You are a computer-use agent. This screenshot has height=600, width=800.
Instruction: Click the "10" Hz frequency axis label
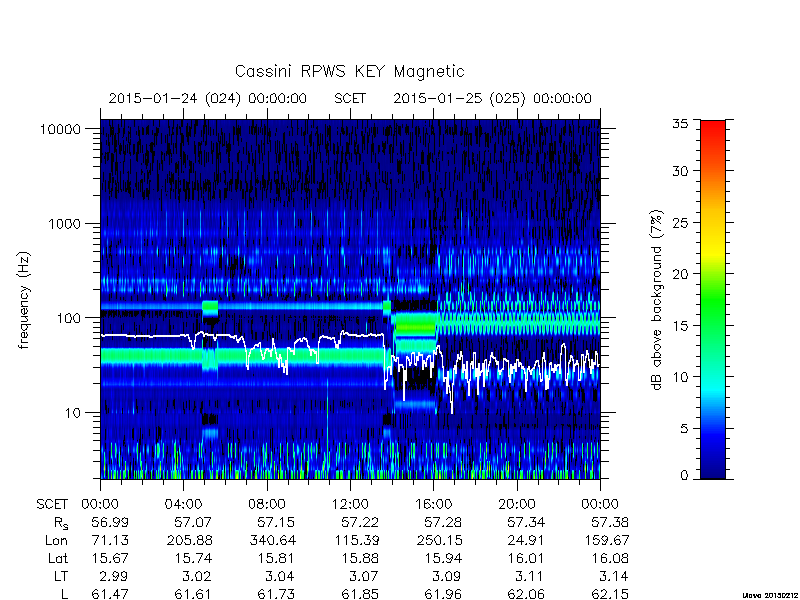click(x=74, y=413)
